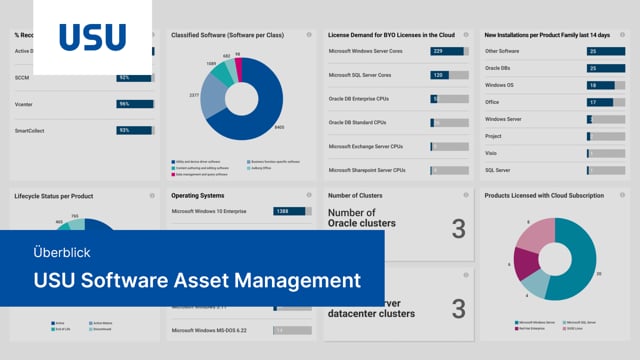This screenshot has height=360, width=640.
Task: Click the Microsoft Windows 10 Enterprise bar
Action: click(x=292, y=211)
